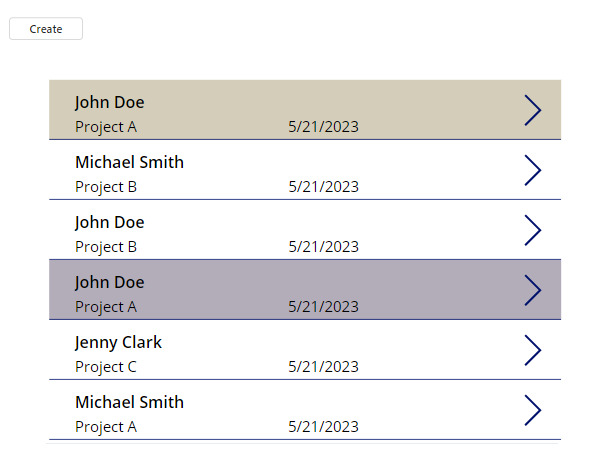Click Project C label under Jenny Clark
The image size is (590, 470).
coord(106,367)
